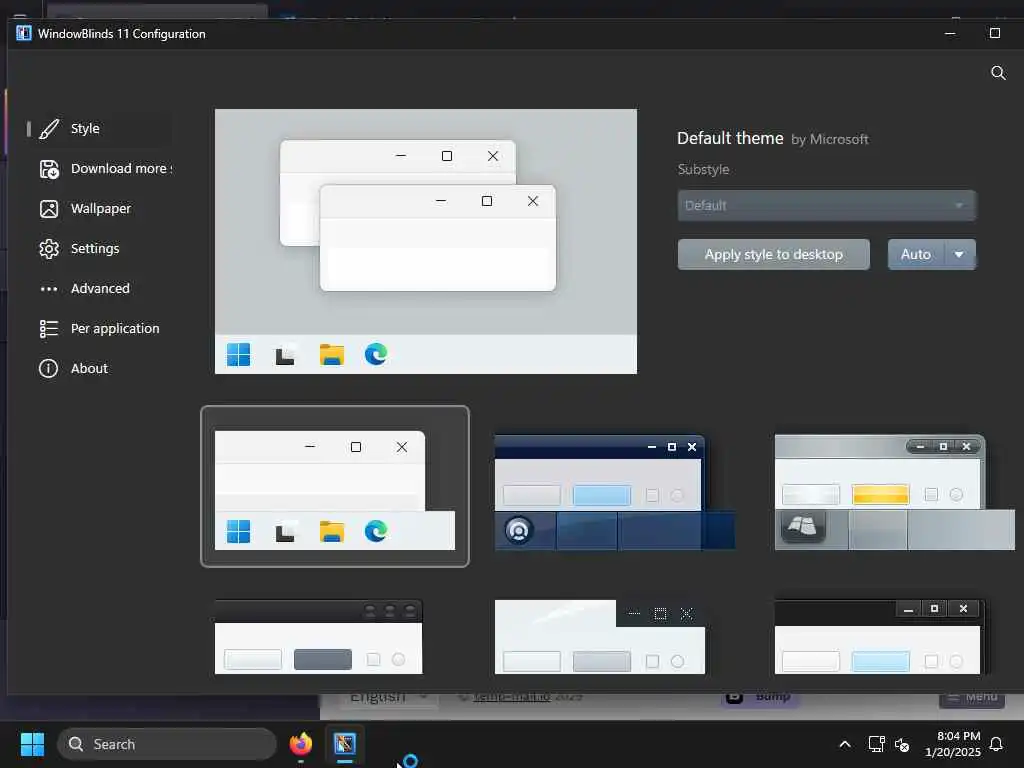This screenshot has width=1024, height=768.
Task: Expand the Substyle Default dropdown
Action: 826,205
